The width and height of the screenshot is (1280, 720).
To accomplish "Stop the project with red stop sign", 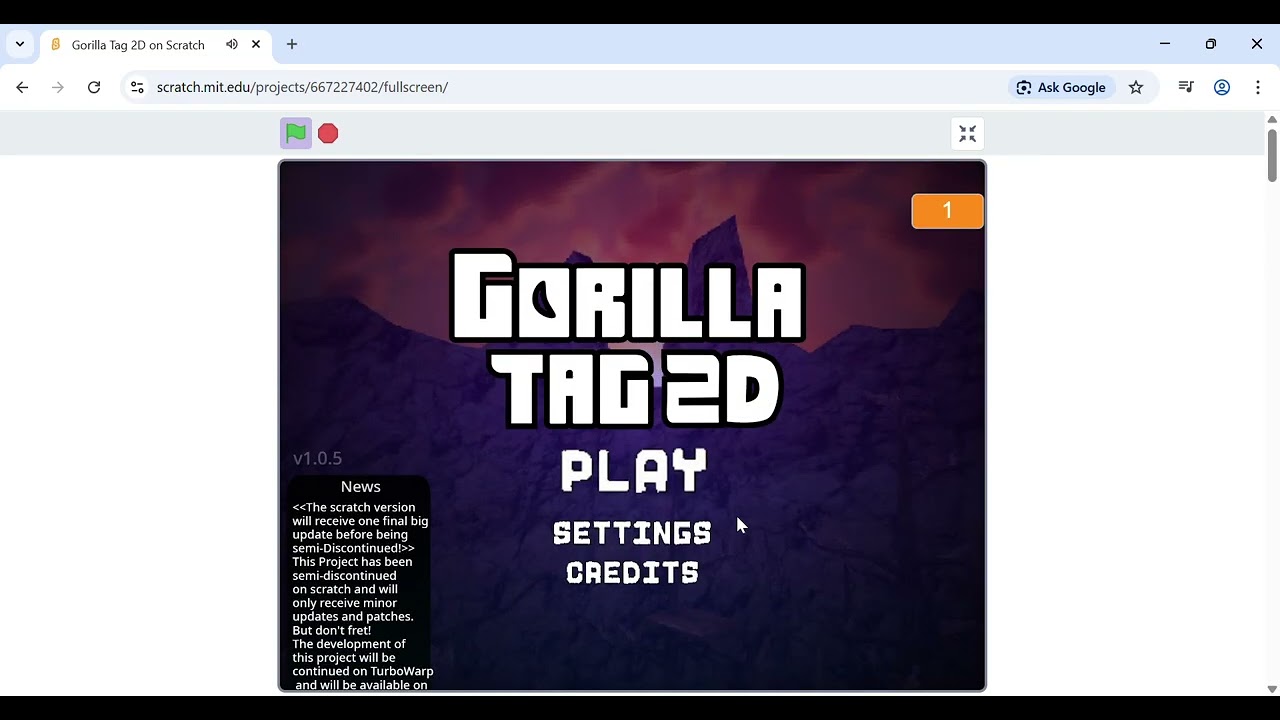I will click(x=328, y=133).
